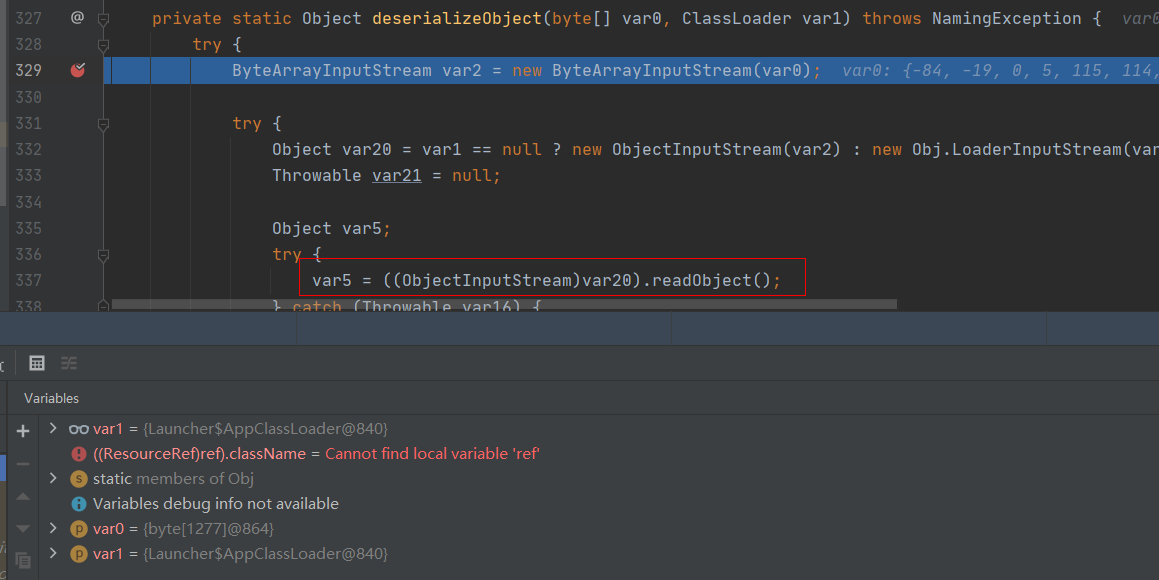Move watch down with down arrow
1159x580 pixels.
coord(23,528)
